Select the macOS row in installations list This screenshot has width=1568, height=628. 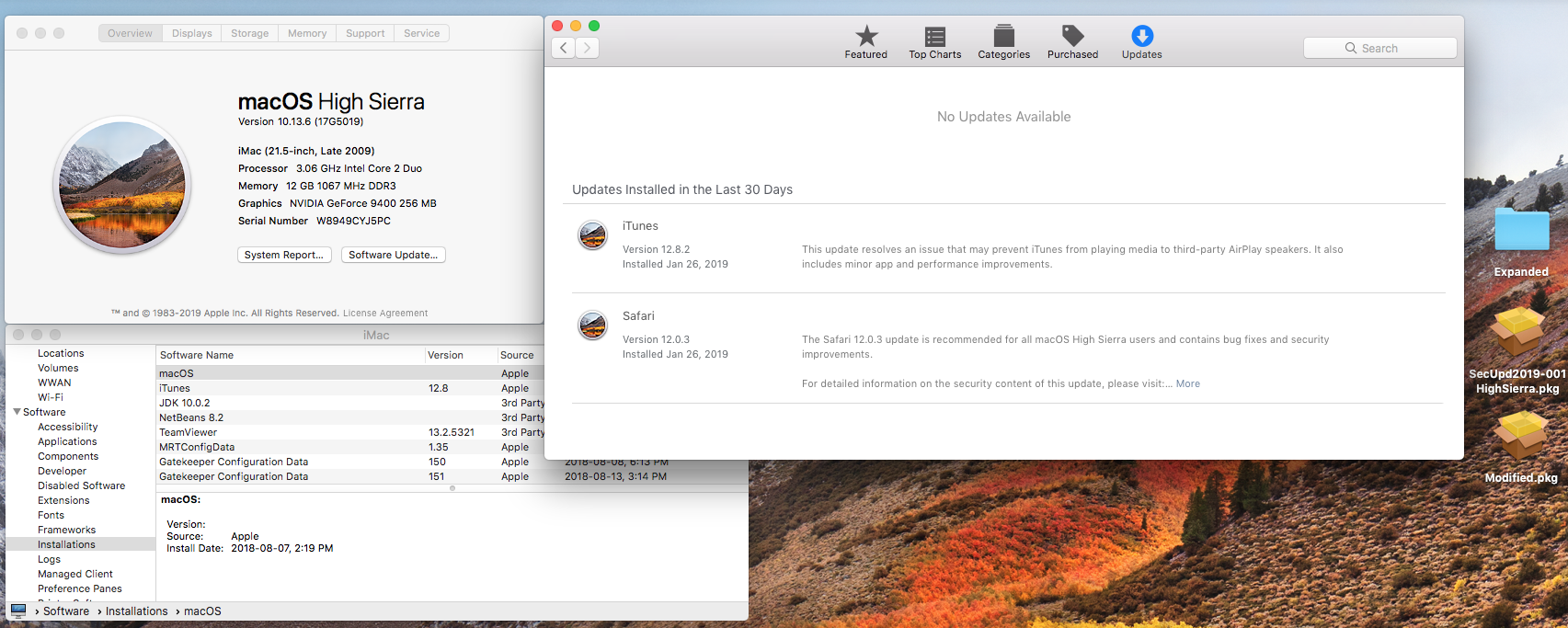point(350,373)
